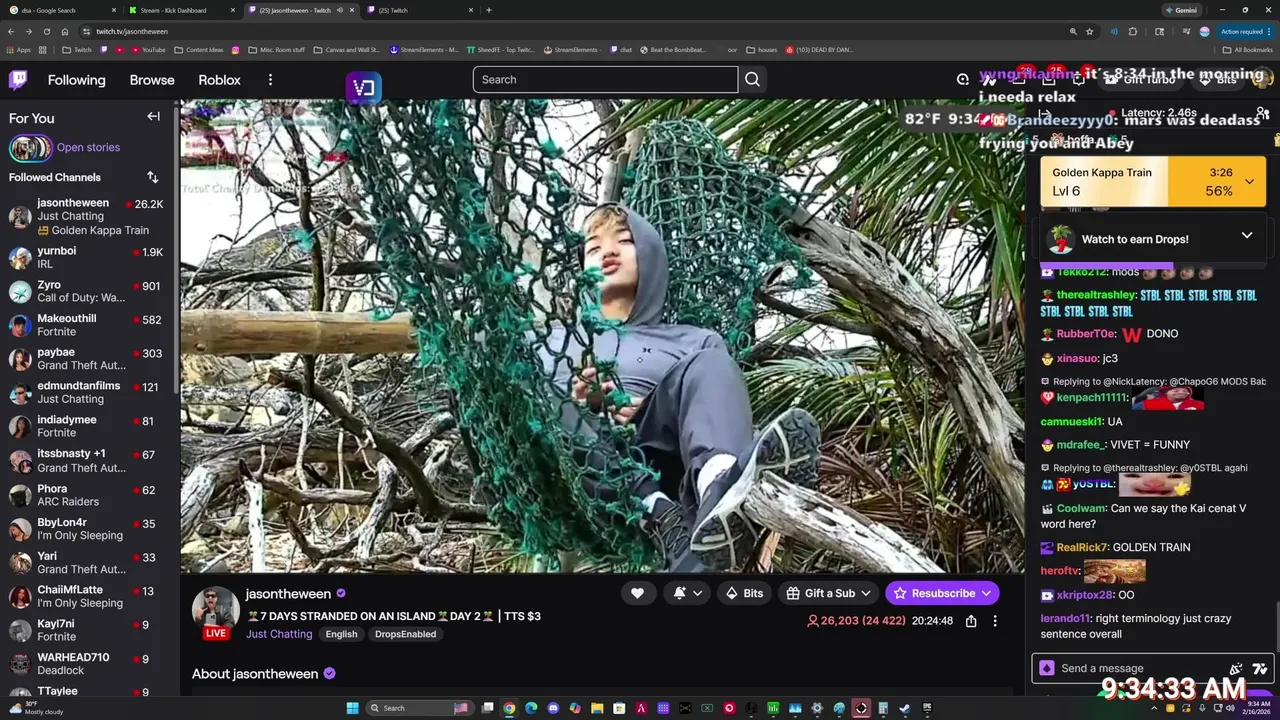Screen dimensions: 1280x720
Task: Click the search magnifier button
Action: point(752,80)
